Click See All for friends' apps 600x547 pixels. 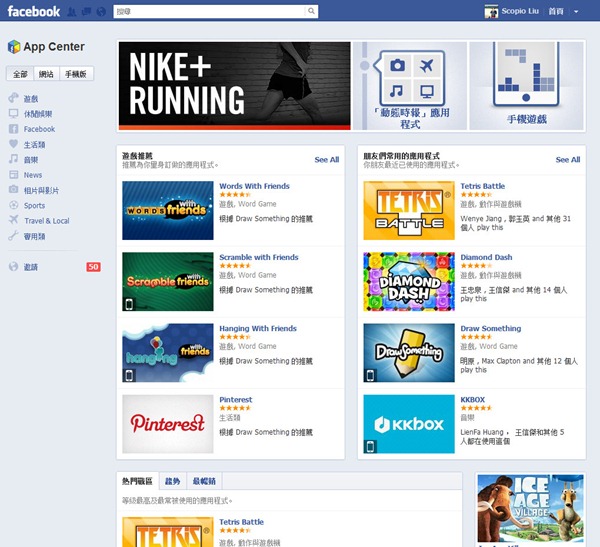(568, 160)
